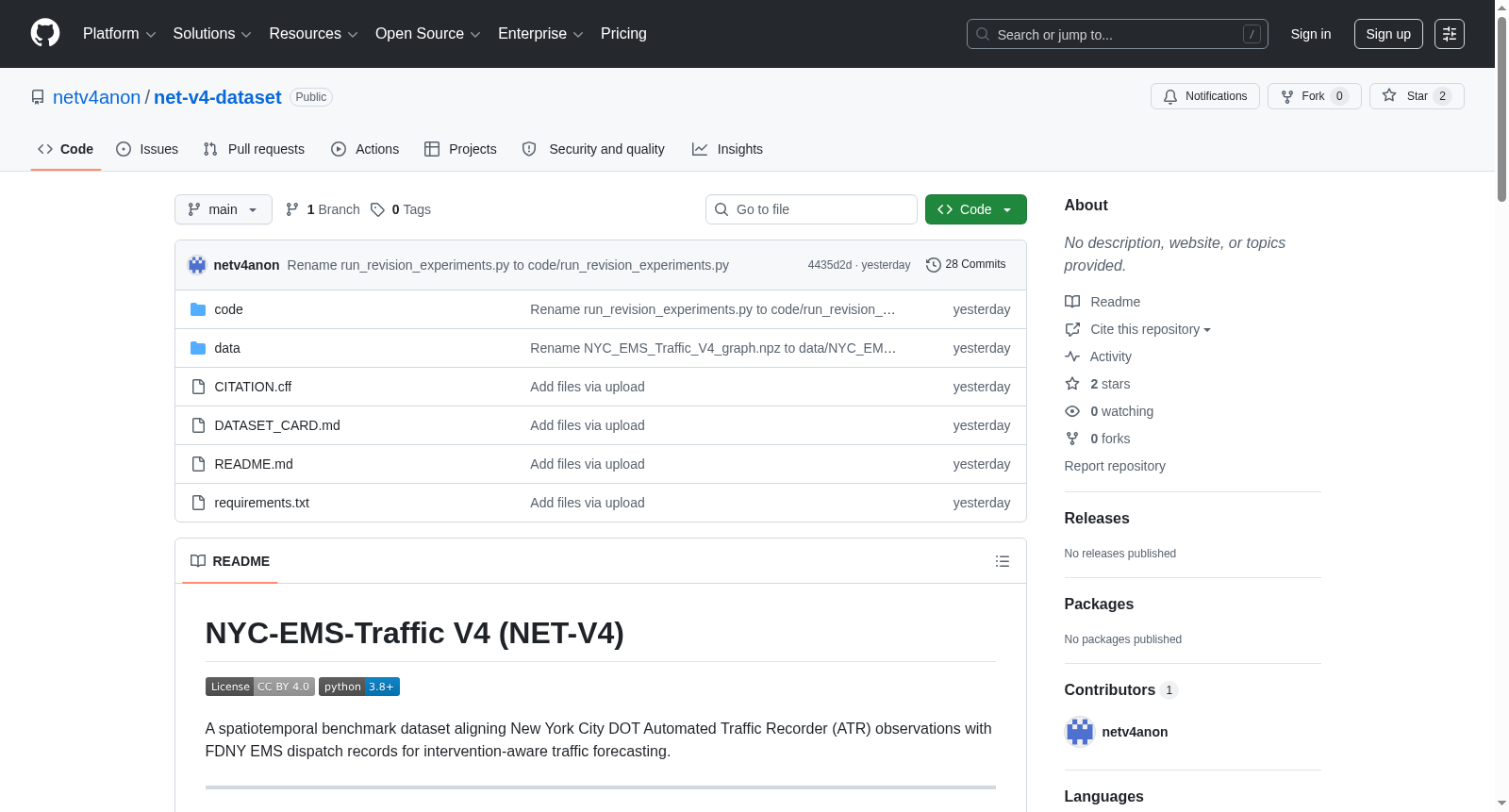Viewport: 1509px width, 812px height.
Task: Click the Search or jump to field
Action: (1118, 34)
